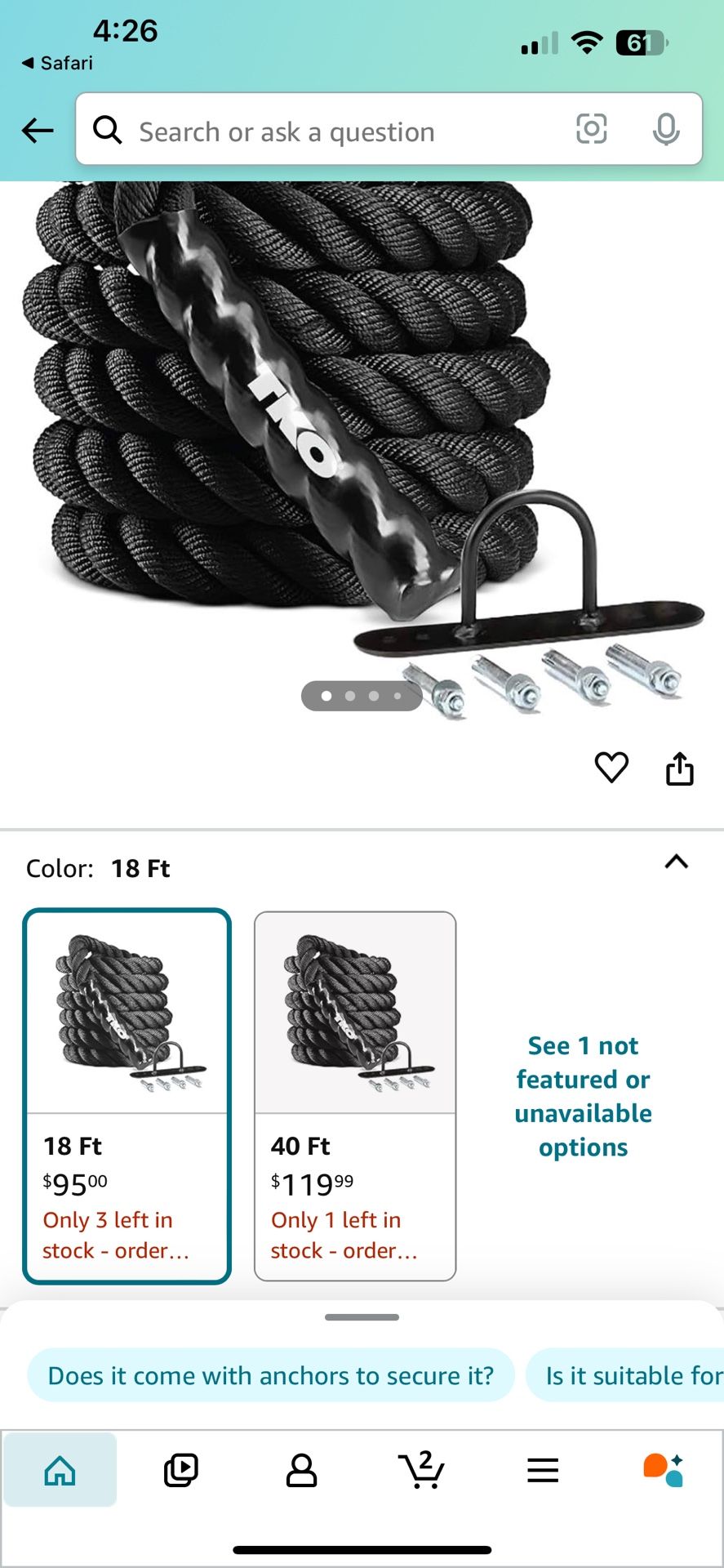This screenshot has height=1568, width=724.
Task: Select the 18 Ft option
Action: pyautogui.click(x=127, y=1096)
